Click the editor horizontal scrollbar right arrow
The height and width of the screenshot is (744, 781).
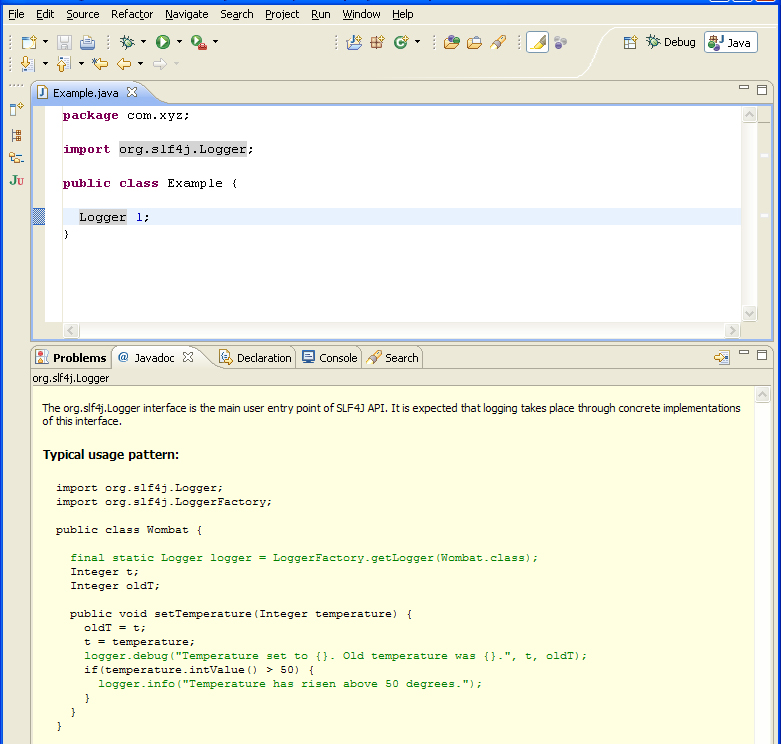point(732,331)
